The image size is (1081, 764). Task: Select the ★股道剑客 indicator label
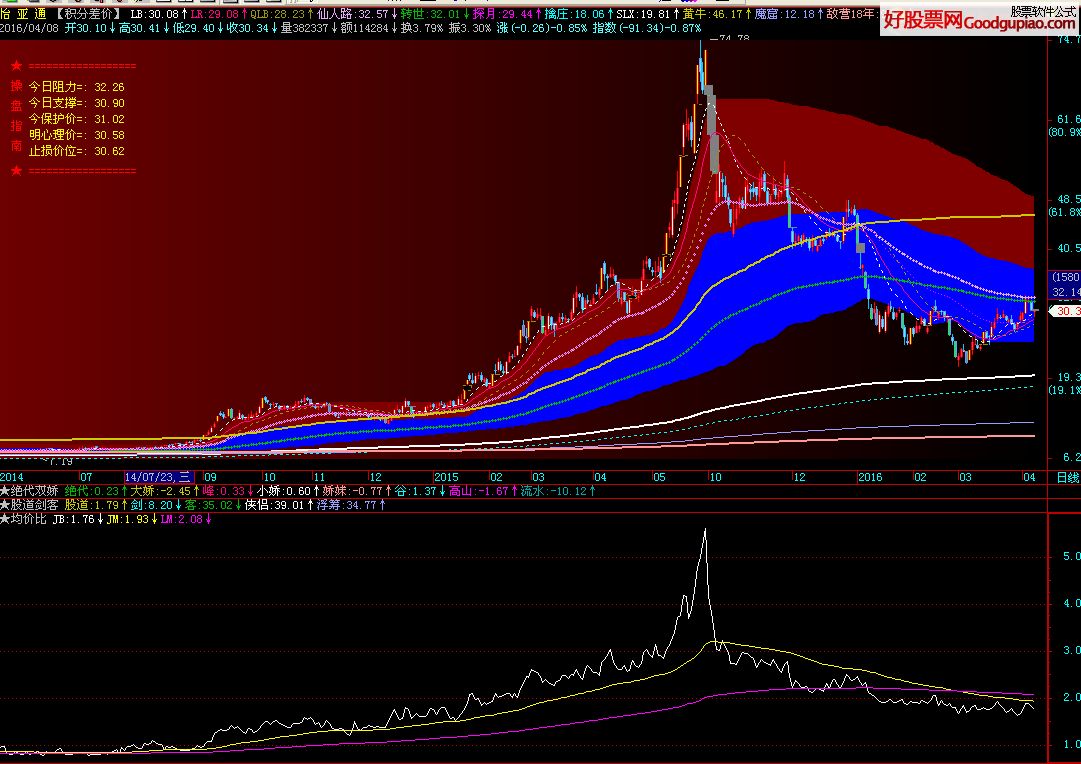point(29,505)
